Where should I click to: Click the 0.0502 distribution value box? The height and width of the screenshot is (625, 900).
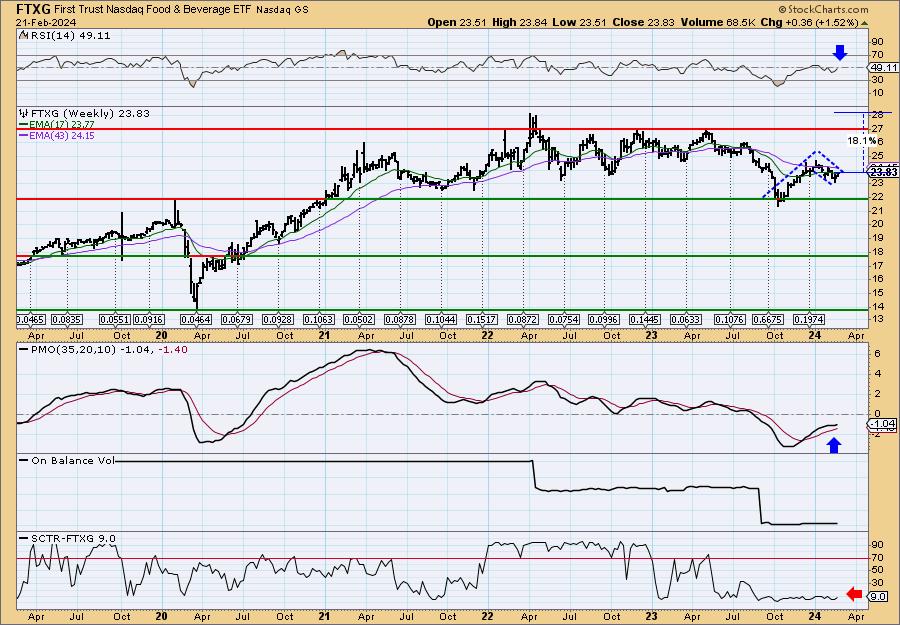[359, 319]
